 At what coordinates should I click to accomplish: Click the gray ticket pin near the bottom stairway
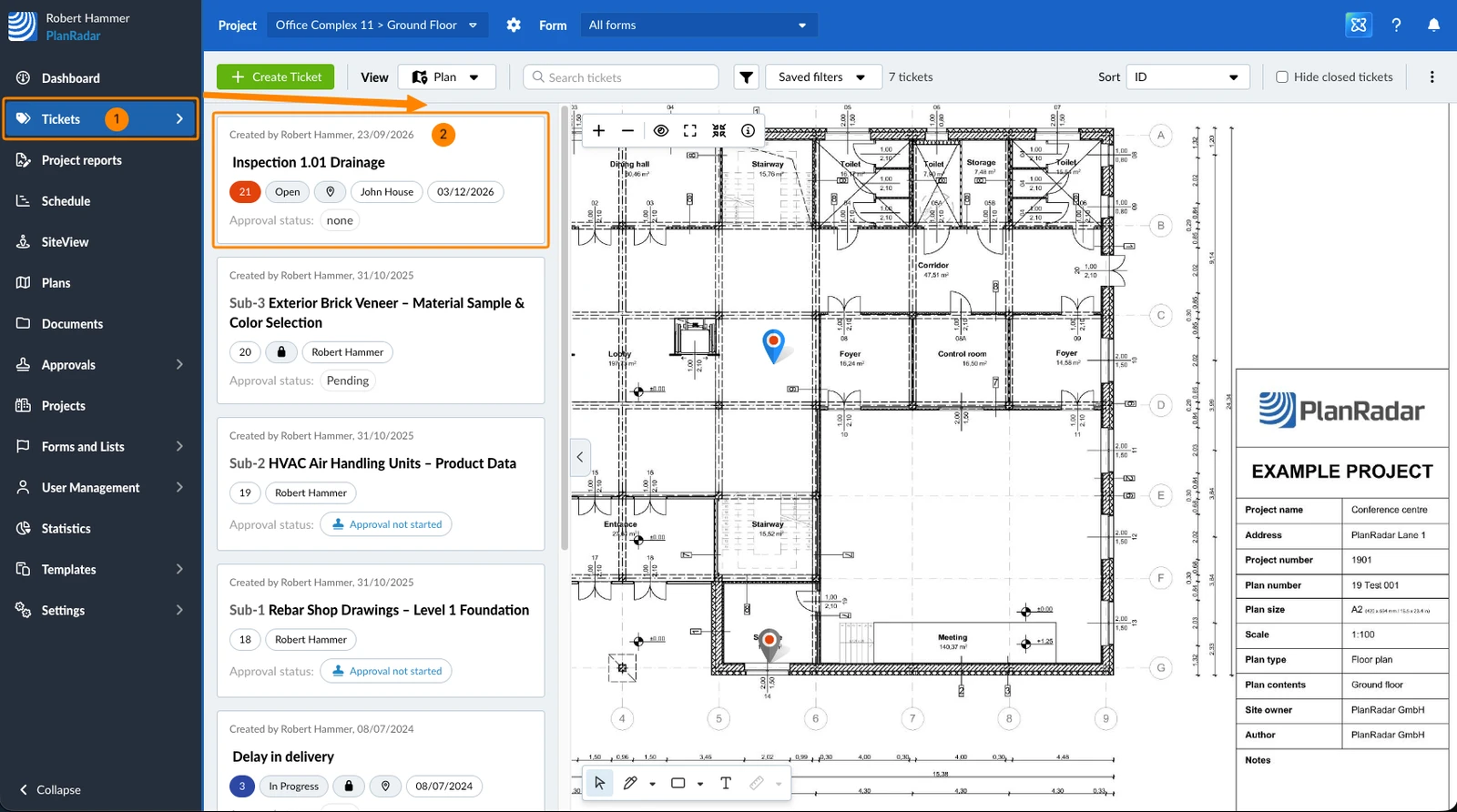point(769,645)
